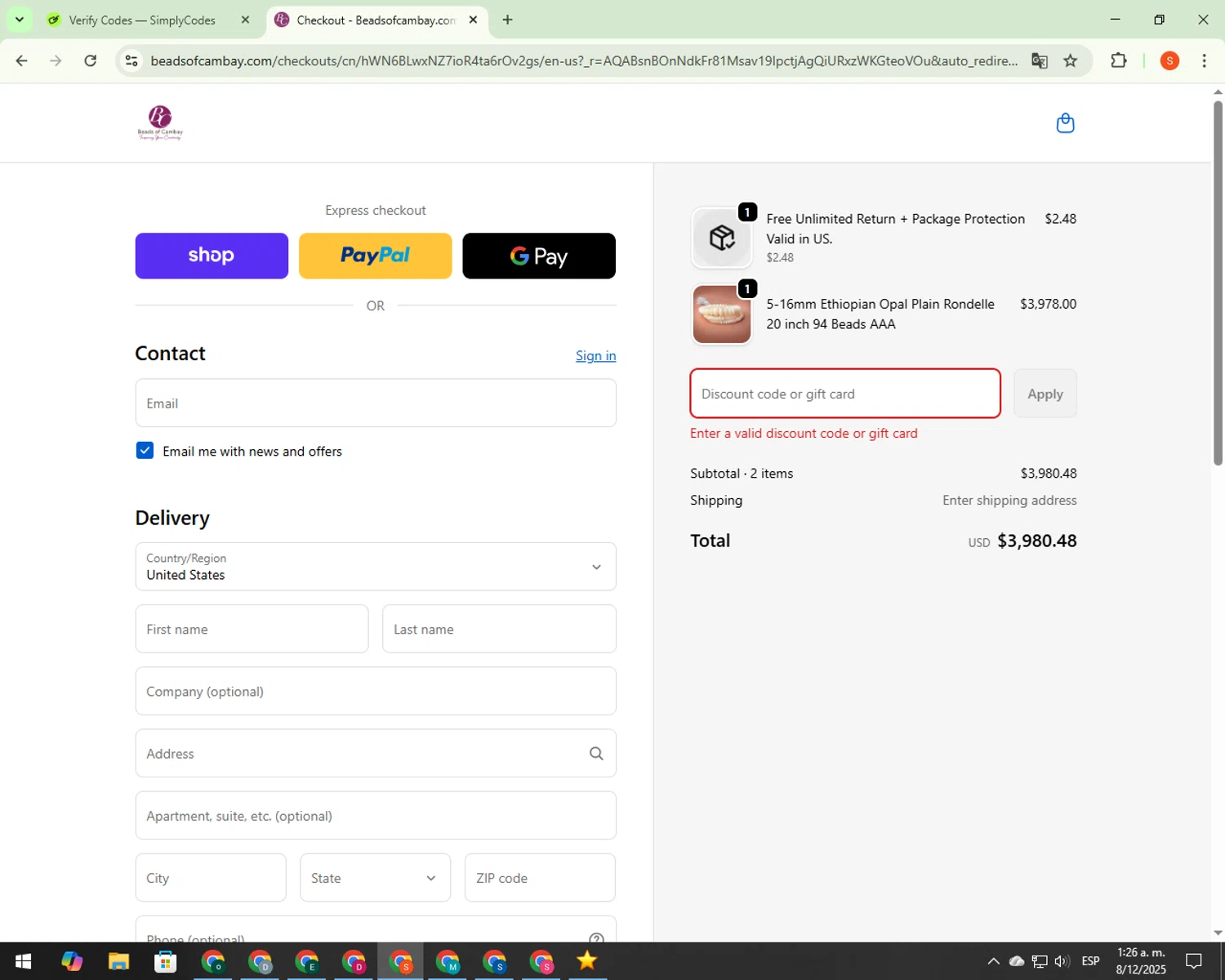This screenshot has width=1225, height=980.
Task: Close the Checkout Beadsofcambay tab
Action: coord(473,20)
